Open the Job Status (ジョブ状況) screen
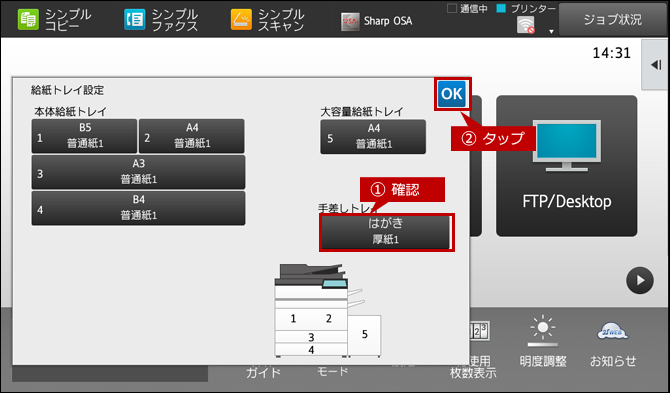 [x=613, y=20]
